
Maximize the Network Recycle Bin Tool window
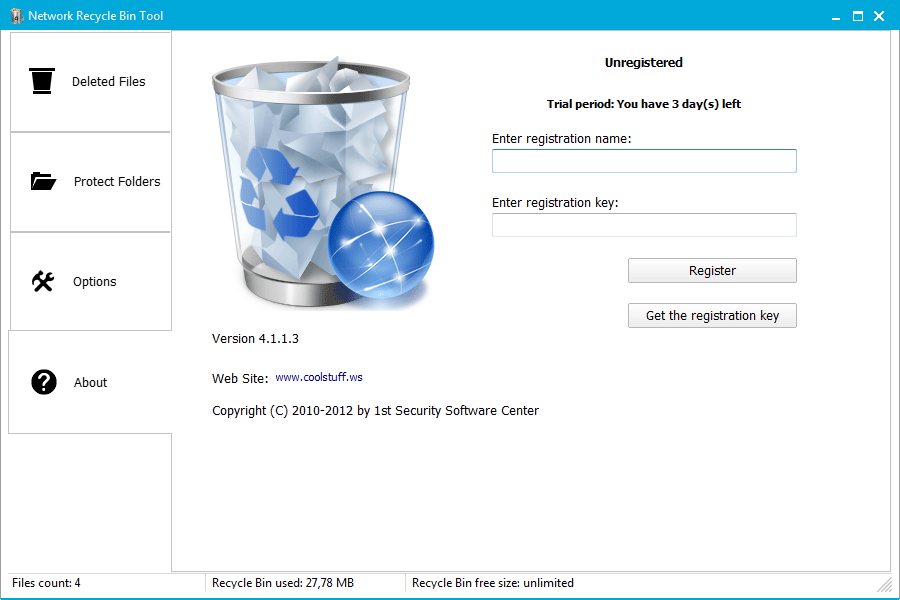(858, 16)
